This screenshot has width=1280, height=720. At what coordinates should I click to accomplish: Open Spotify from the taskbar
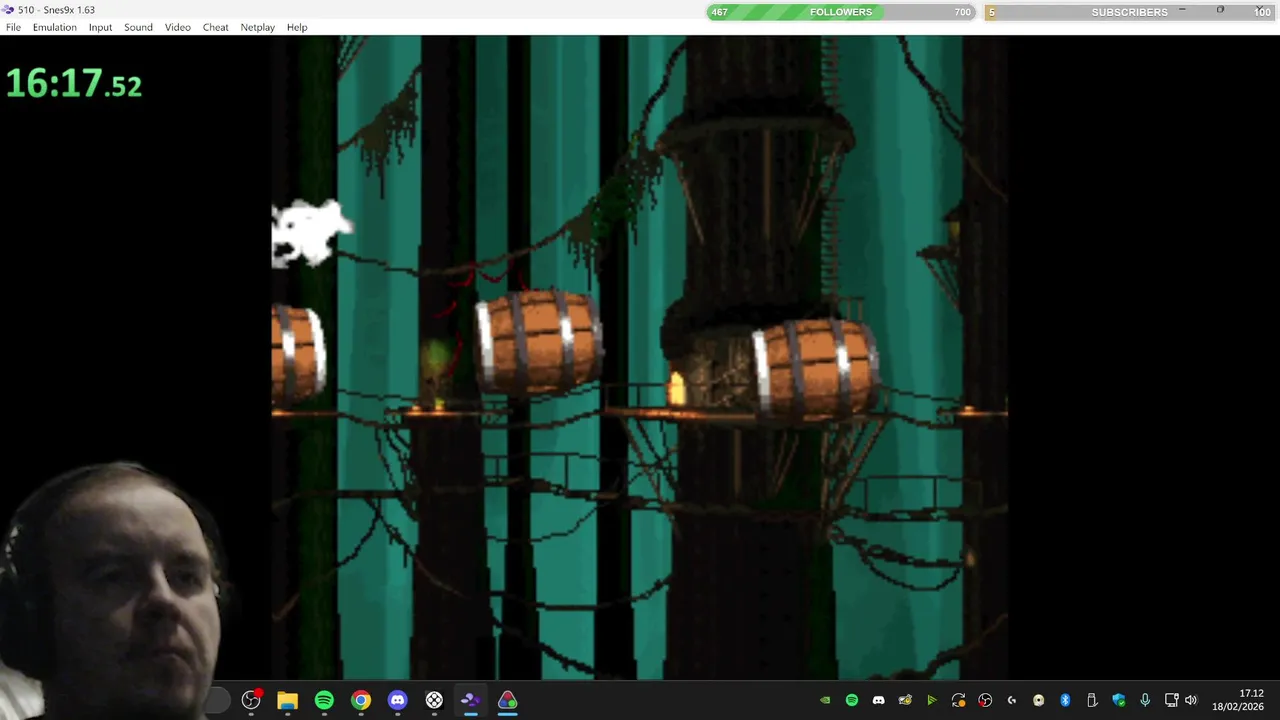[x=324, y=700]
